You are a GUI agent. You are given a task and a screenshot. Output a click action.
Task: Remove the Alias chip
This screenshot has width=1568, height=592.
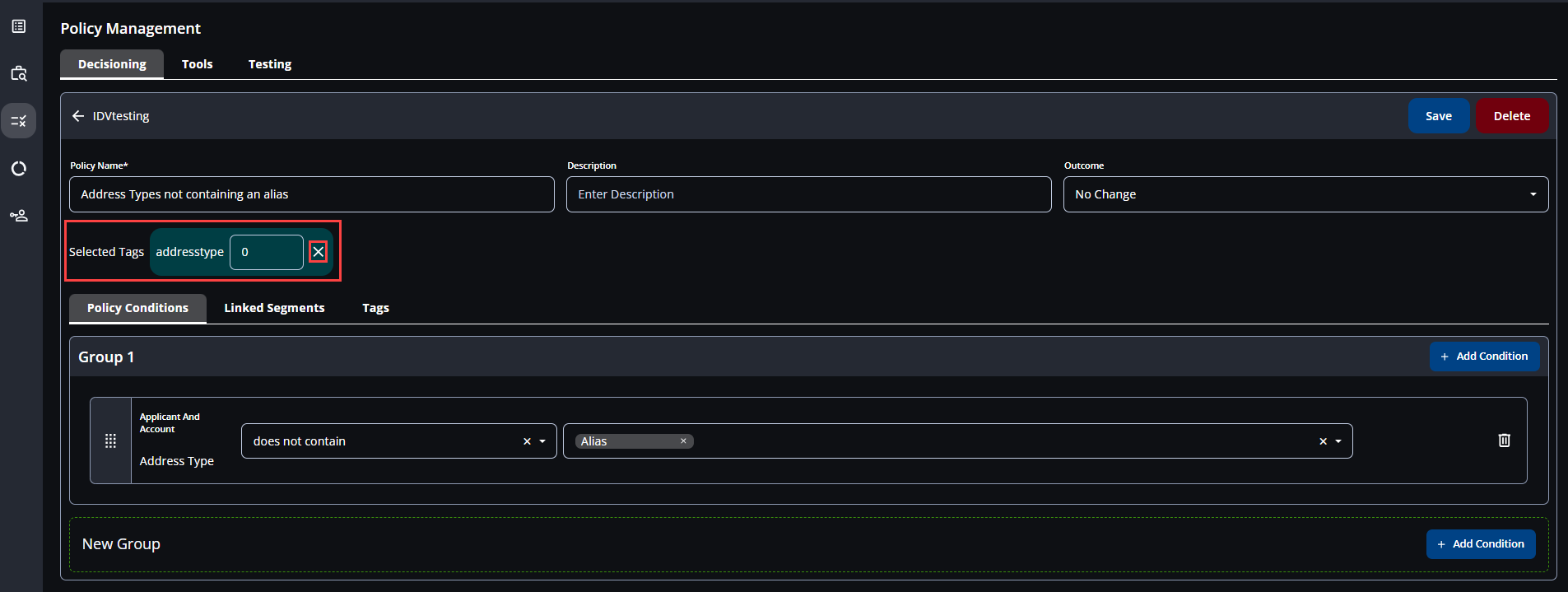(683, 441)
